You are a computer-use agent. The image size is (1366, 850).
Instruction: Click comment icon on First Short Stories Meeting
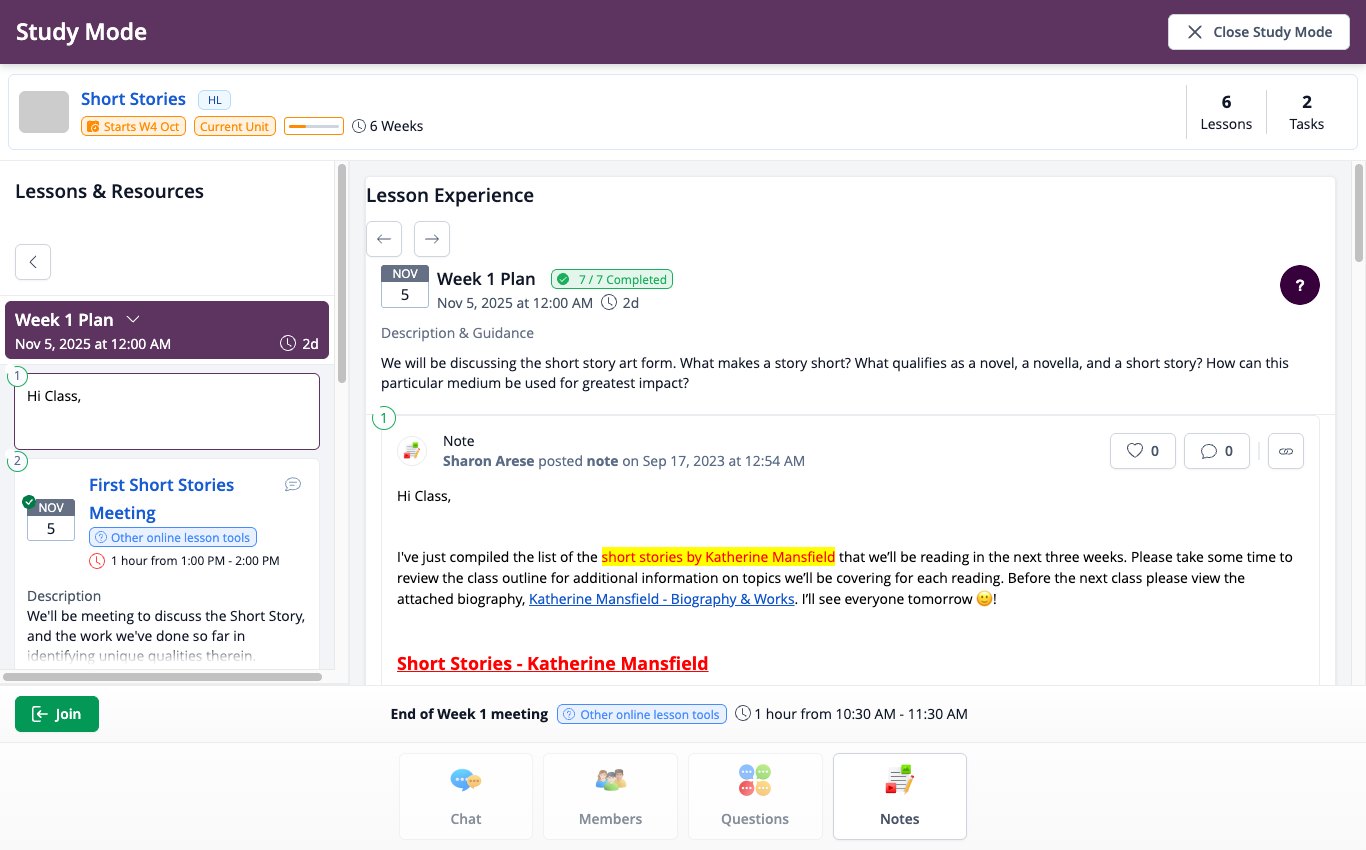tap(293, 484)
